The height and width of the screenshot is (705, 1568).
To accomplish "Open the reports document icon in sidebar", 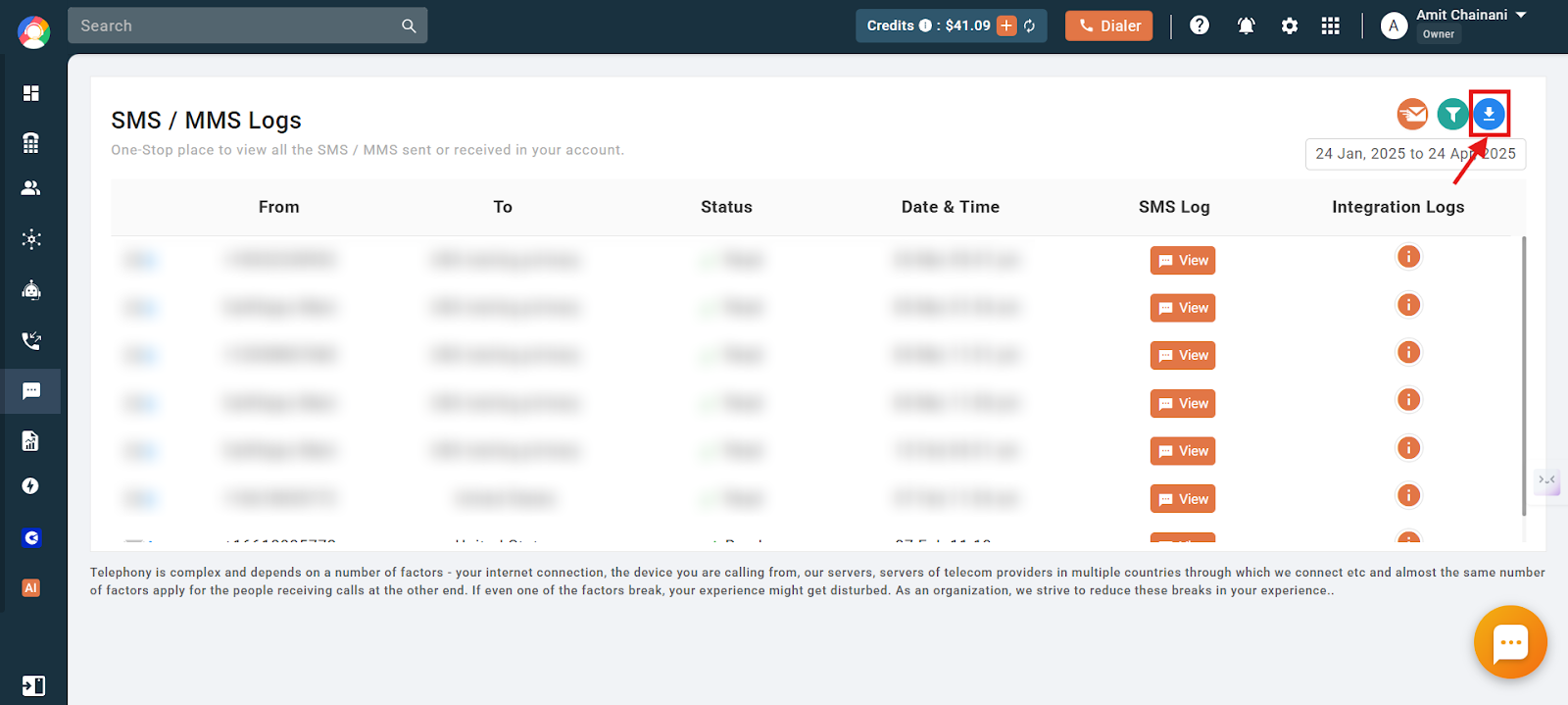I will (x=31, y=440).
